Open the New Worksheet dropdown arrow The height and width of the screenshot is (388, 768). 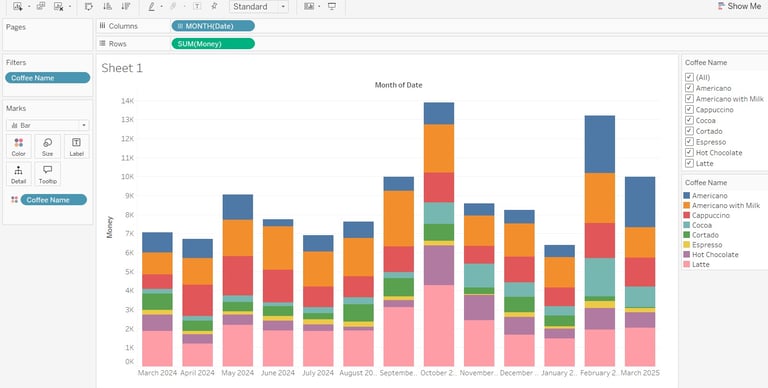coord(28,7)
